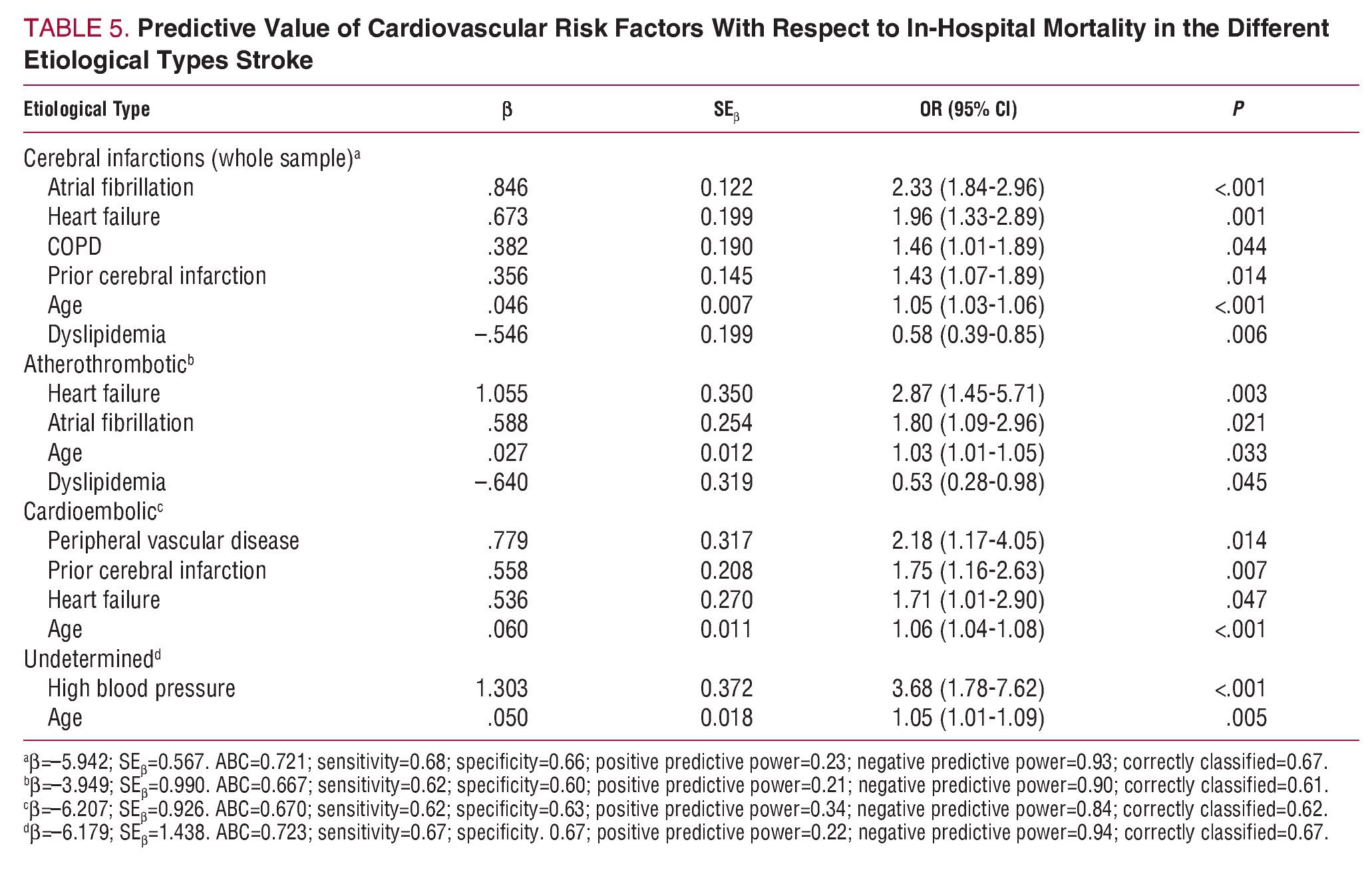Image resolution: width=1372 pixels, height=870 pixels.
Task: Select the P value .044
Action: tap(1246, 247)
